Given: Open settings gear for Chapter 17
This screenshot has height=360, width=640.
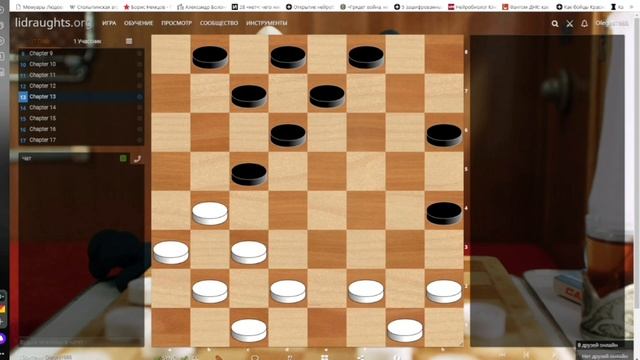Looking at the screenshot, I should (139, 140).
